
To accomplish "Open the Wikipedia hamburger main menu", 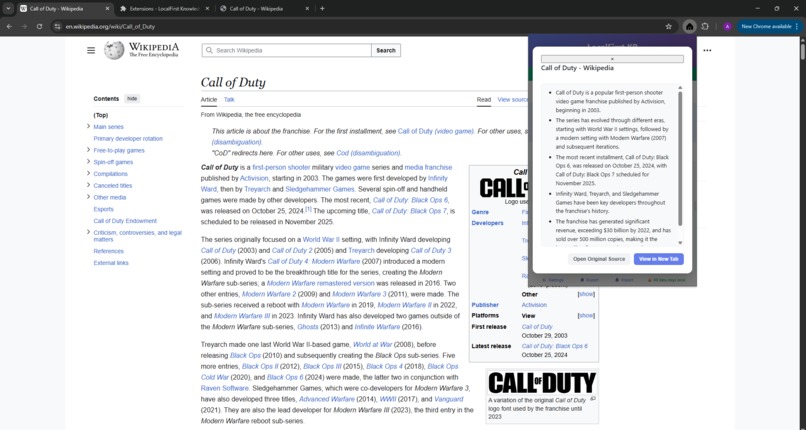I will [x=91, y=50].
